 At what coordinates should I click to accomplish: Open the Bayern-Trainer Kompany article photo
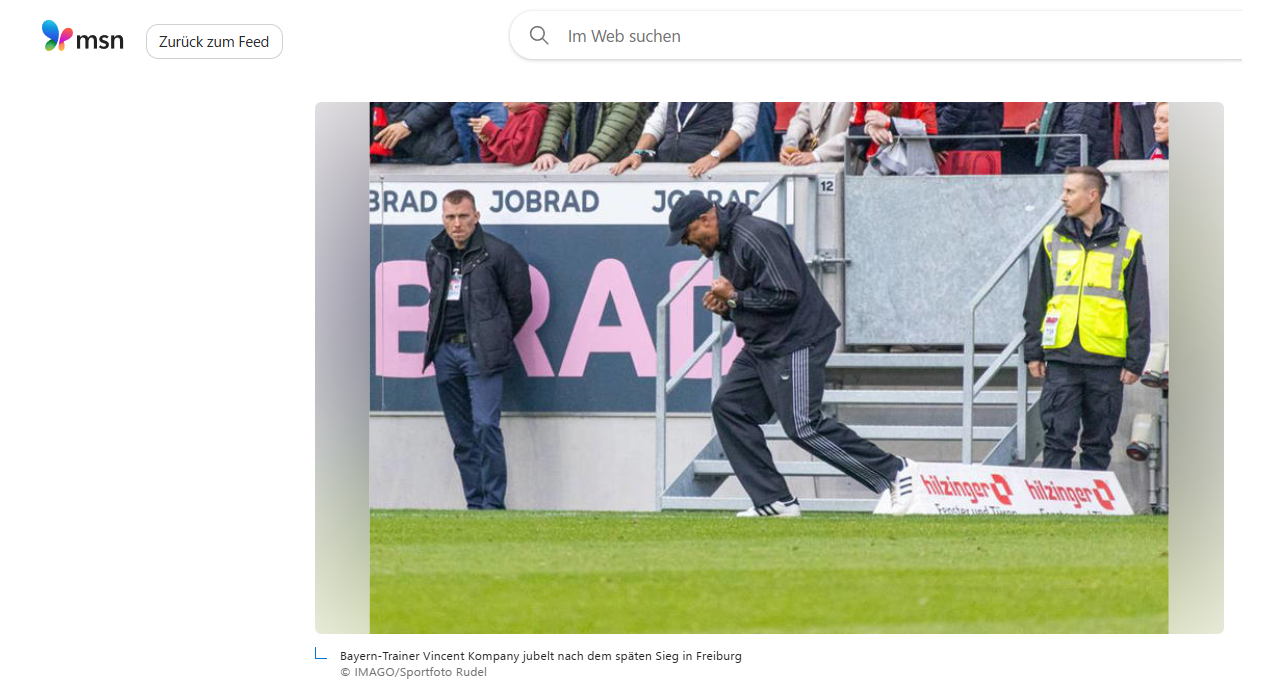(769, 368)
